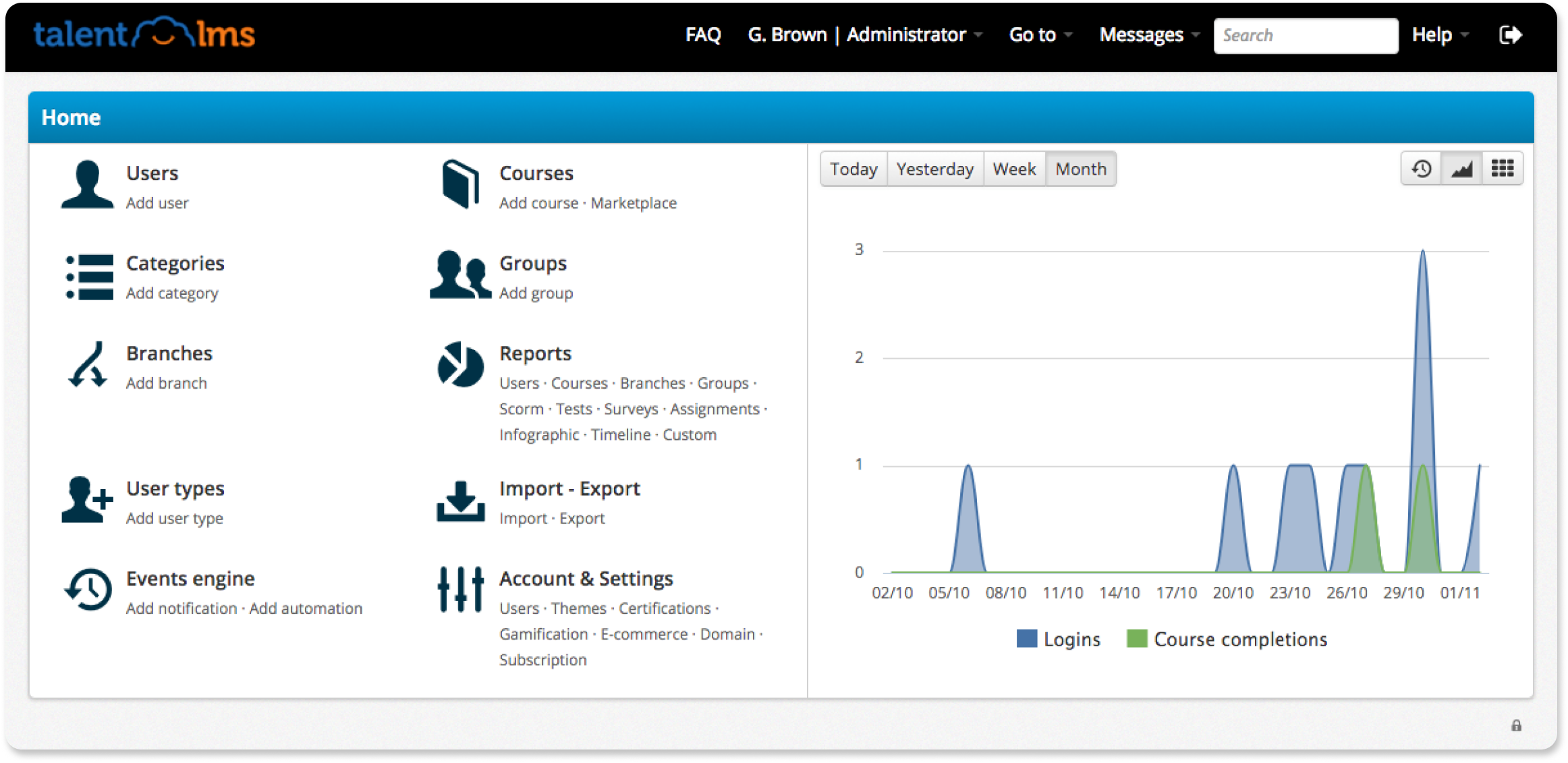Click Add branch link
1568x763 pixels.
(166, 383)
